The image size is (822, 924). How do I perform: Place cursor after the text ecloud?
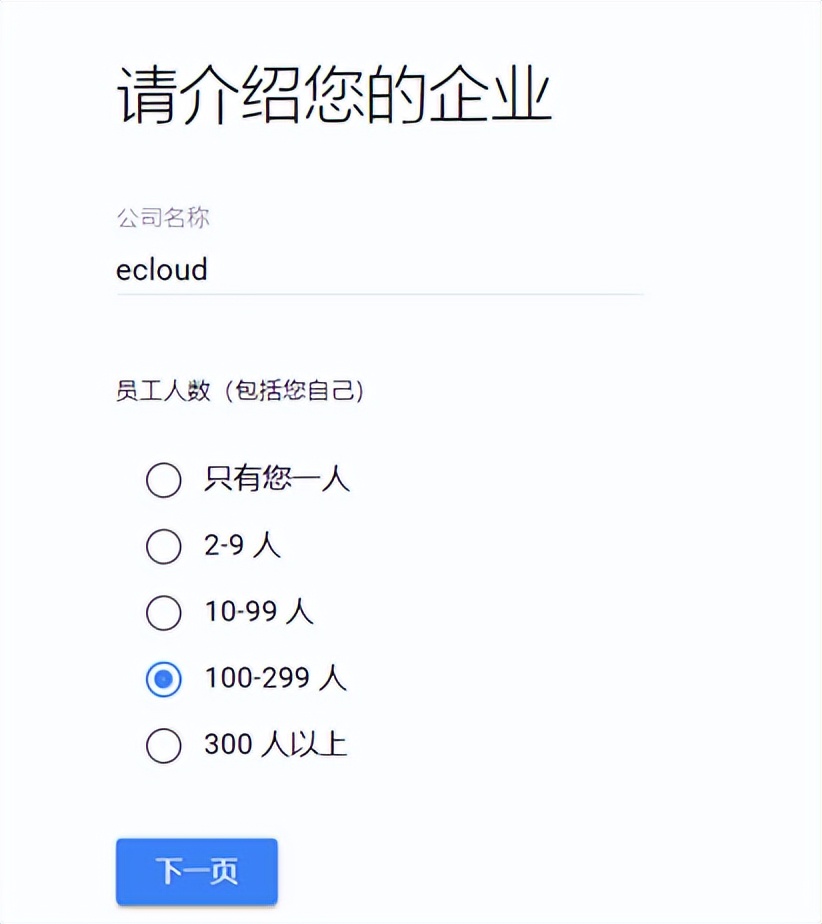[x=210, y=270]
